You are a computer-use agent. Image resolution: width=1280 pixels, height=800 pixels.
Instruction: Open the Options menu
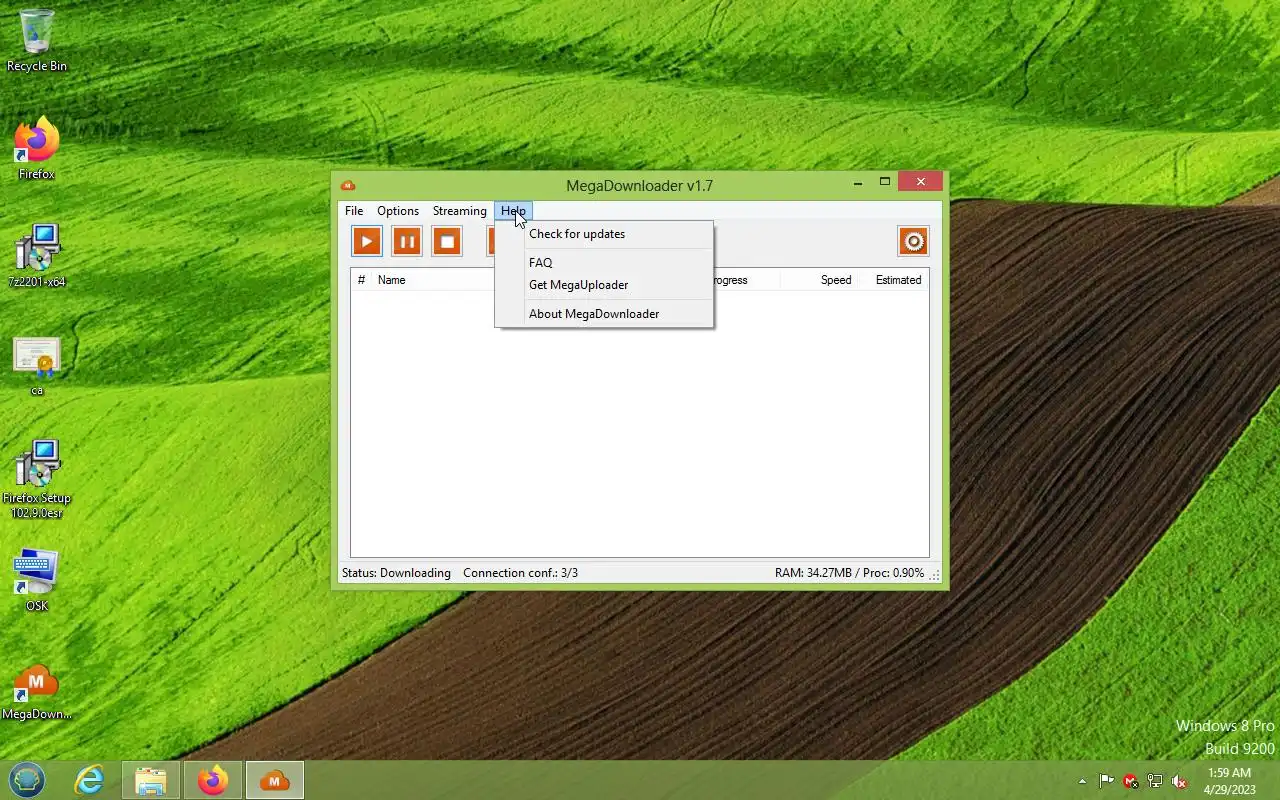(398, 211)
